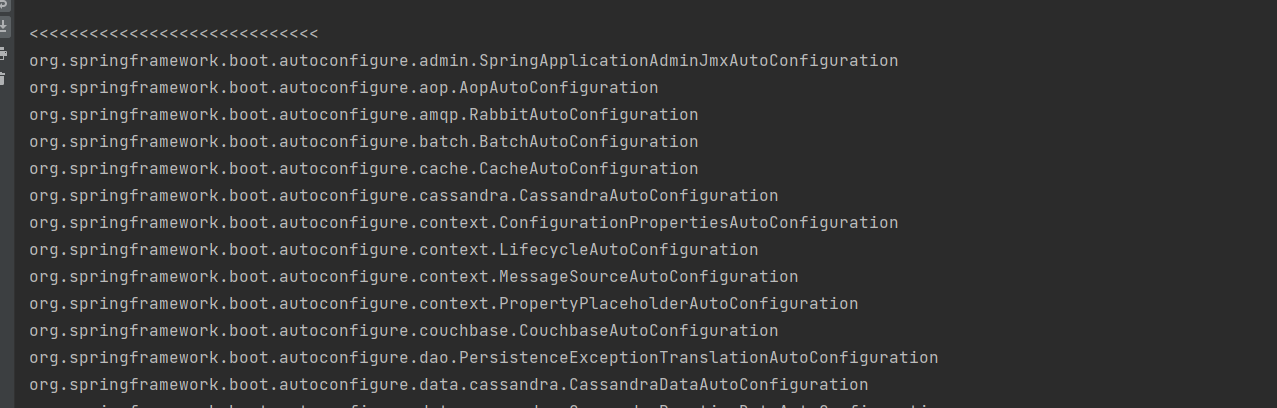This screenshot has width=1277, height=408.
Task: Clear console output with trash icon
Action: tap(4, 77)
